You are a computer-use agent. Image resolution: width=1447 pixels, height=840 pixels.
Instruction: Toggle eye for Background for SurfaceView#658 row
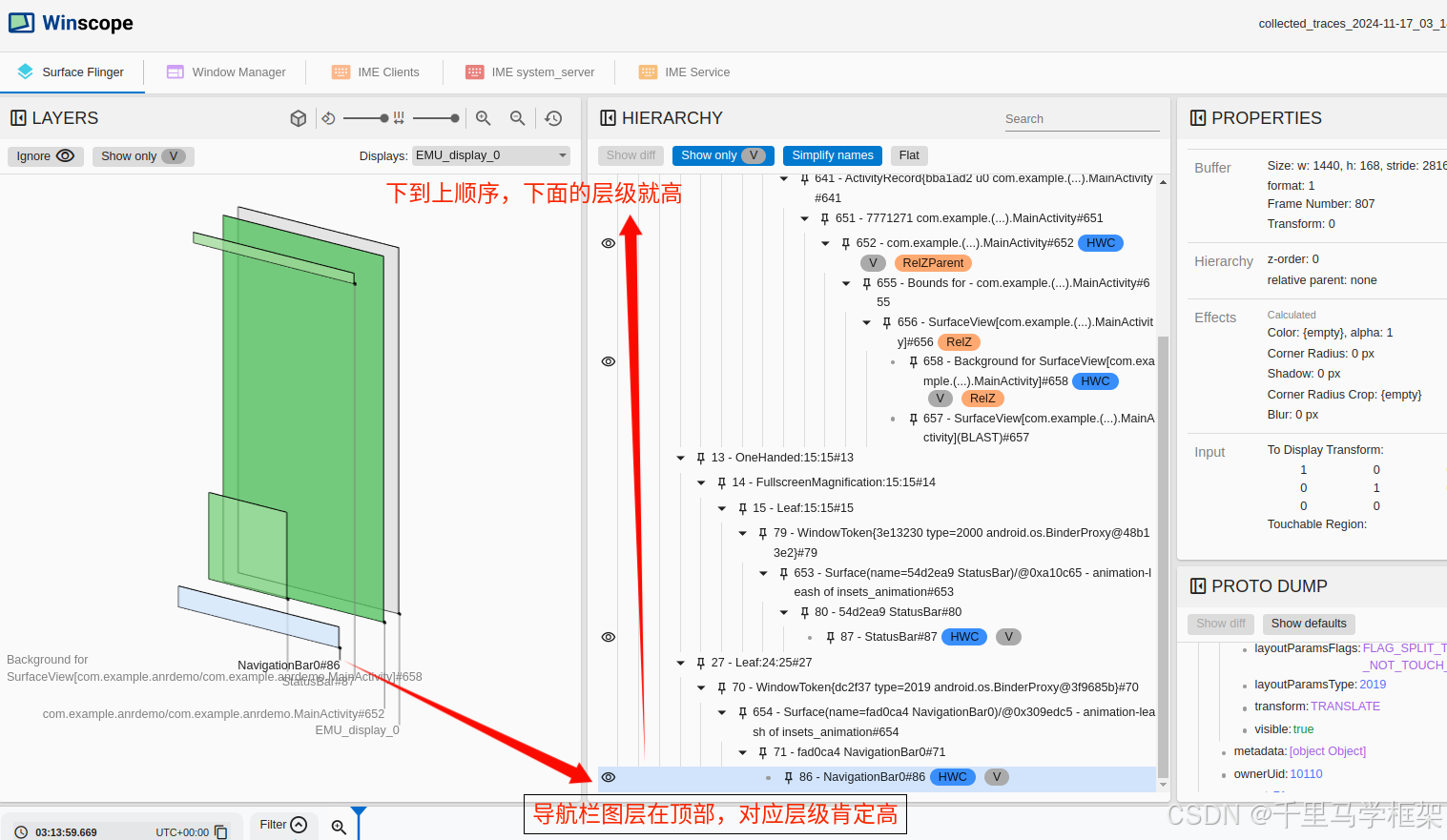click(609, 361)
